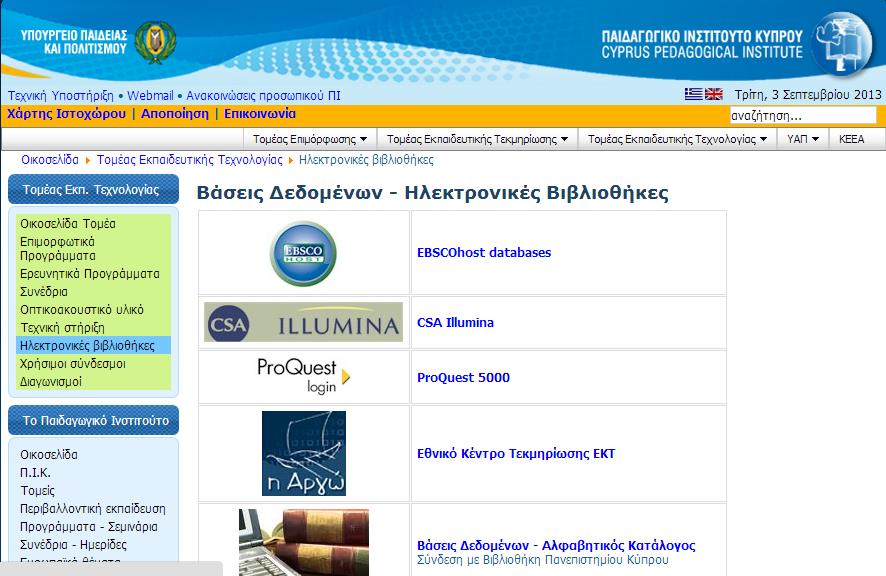Click the ΠΑΙΔΑΓΩΓΙΚΟ ΙΝΣΤΙΤΟΥΤΟ ΚΥΠΡΟΥ header title
The height and width of the screenshot is (576, 886).
coord(702,36)
